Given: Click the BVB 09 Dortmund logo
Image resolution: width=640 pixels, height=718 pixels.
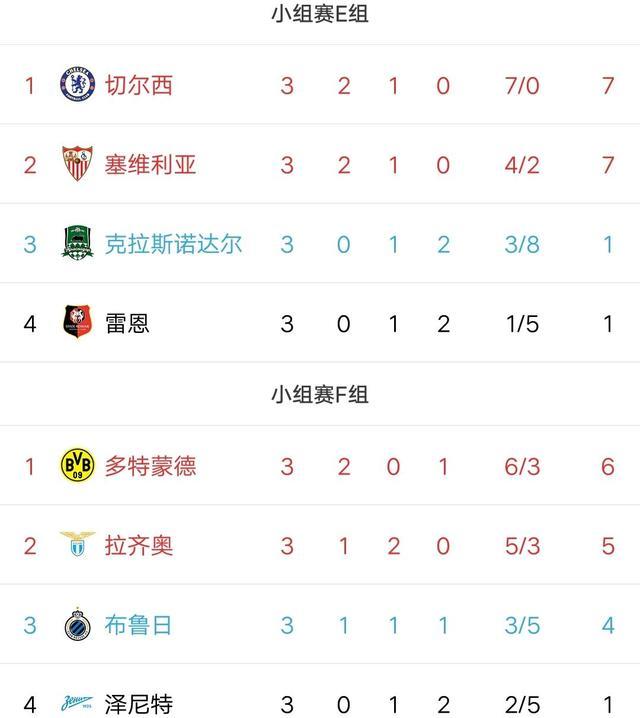Looking at the screenshot, I should pos(77,465).
